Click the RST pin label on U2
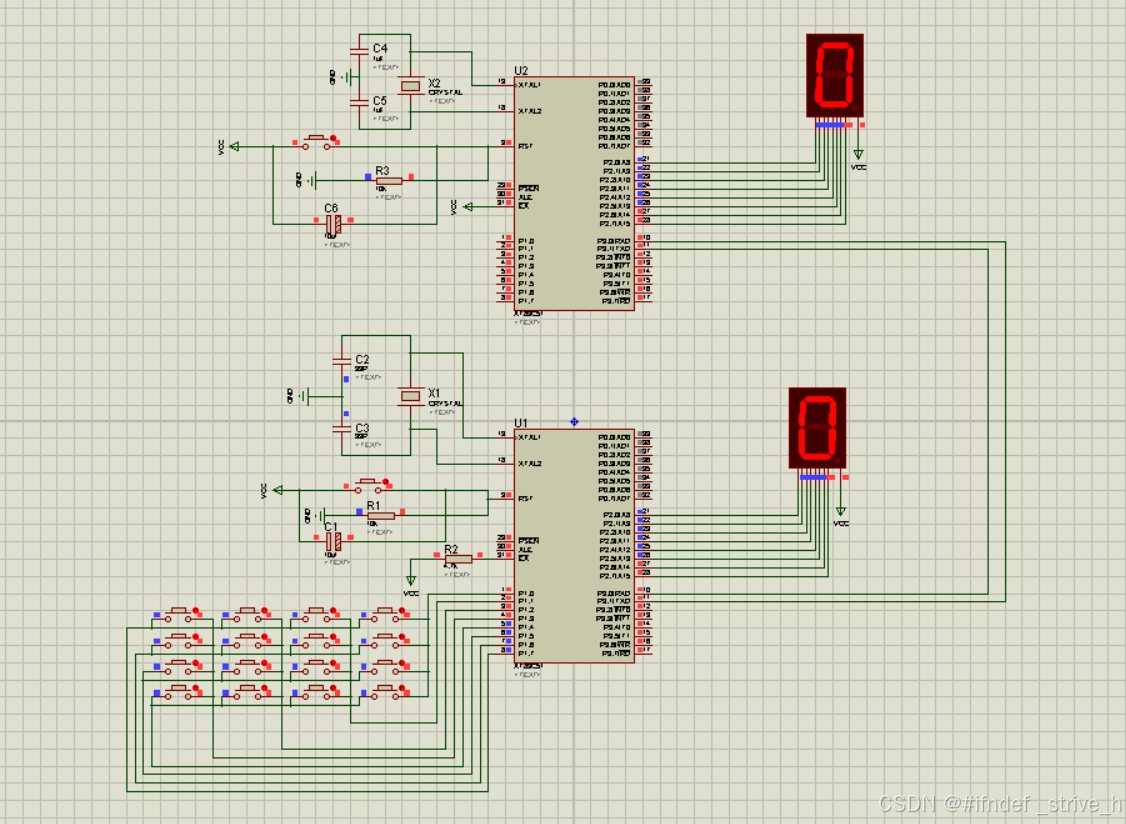This screenshot has width=1126, height=824. (x=525, y=147)
